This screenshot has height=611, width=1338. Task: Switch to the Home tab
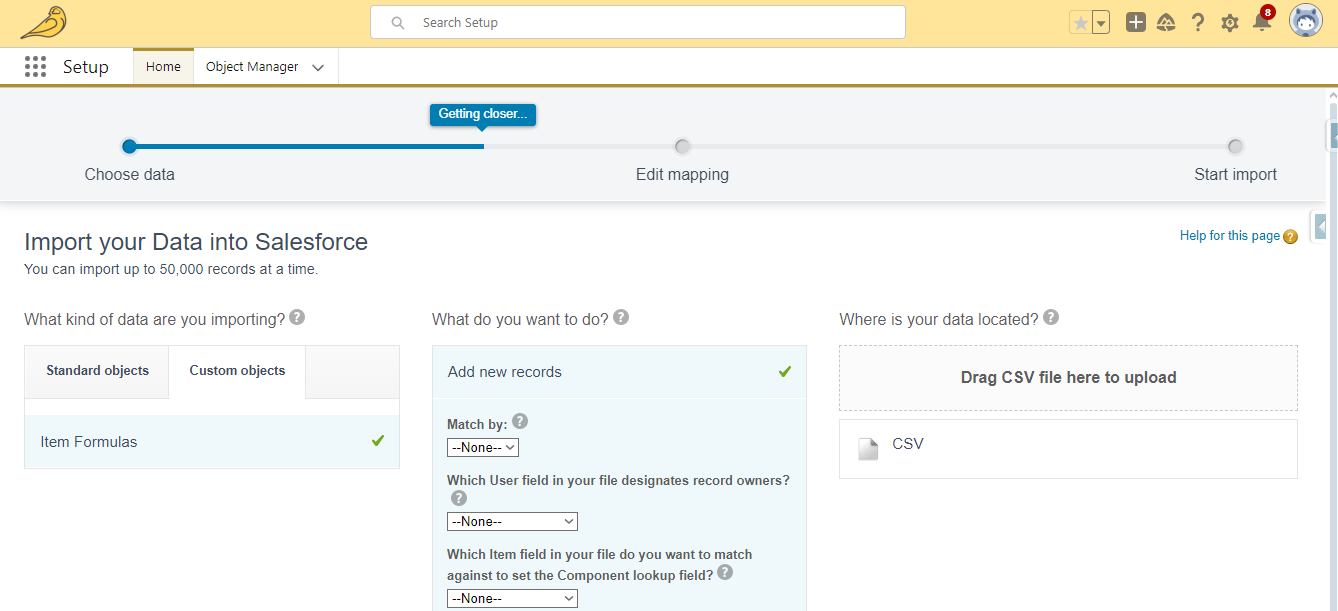tap(163, 67)
